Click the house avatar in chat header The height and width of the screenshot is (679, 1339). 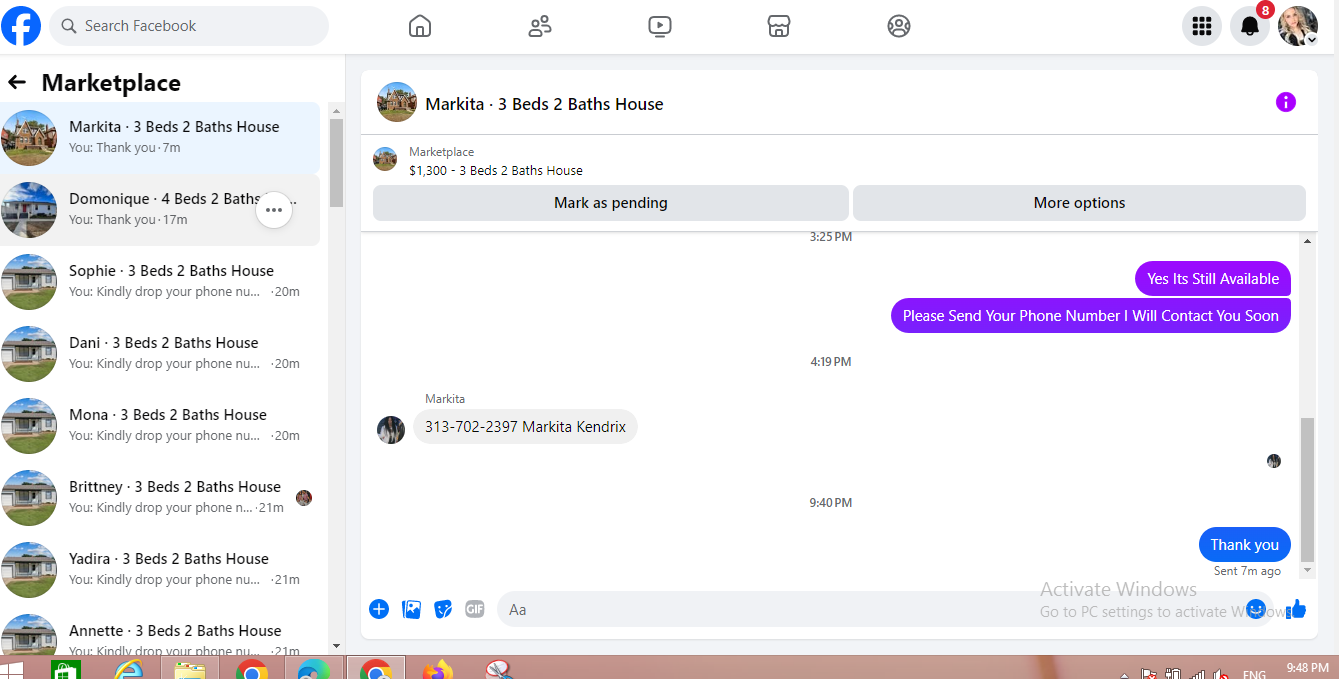point(397,102)
